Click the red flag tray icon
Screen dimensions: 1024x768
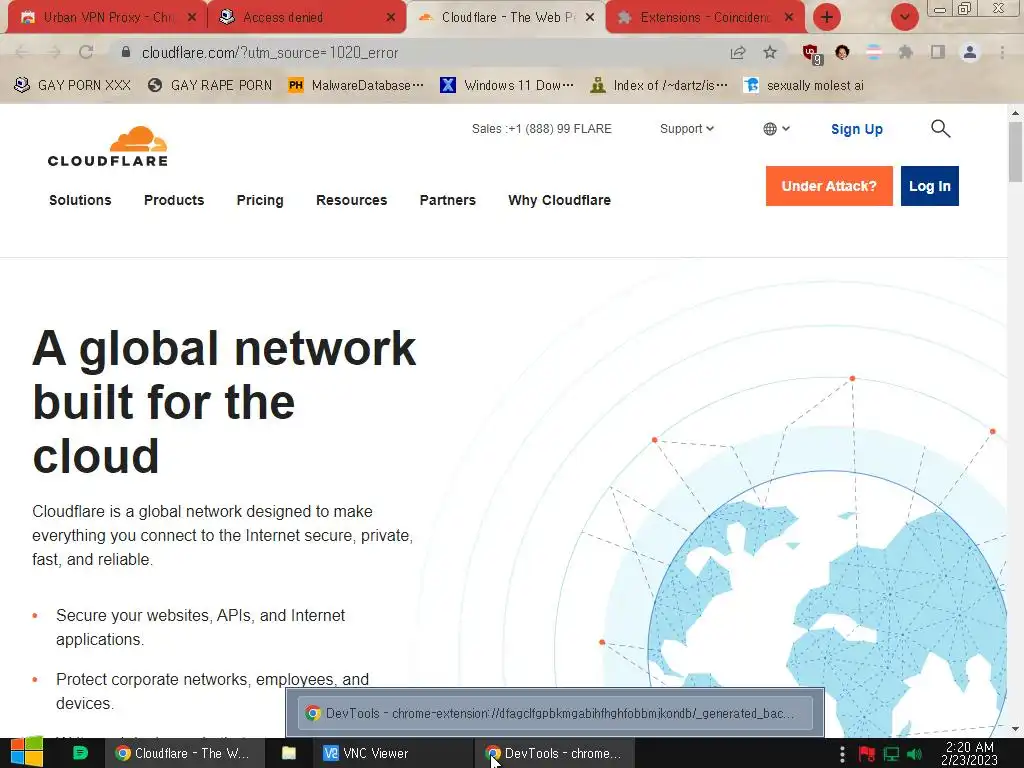pos(867,754)
